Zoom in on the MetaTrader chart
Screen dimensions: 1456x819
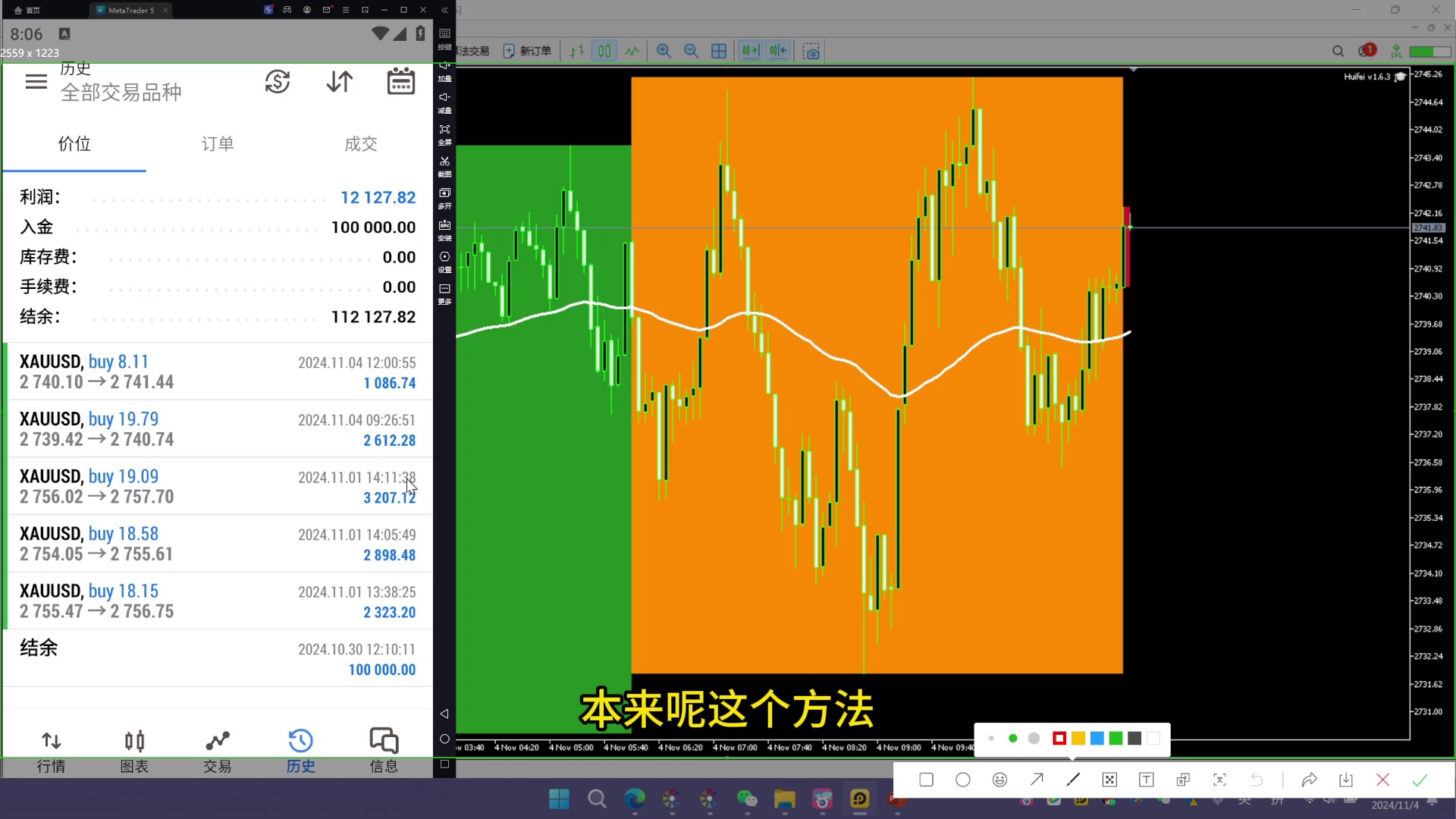click(x=664, y=51)
